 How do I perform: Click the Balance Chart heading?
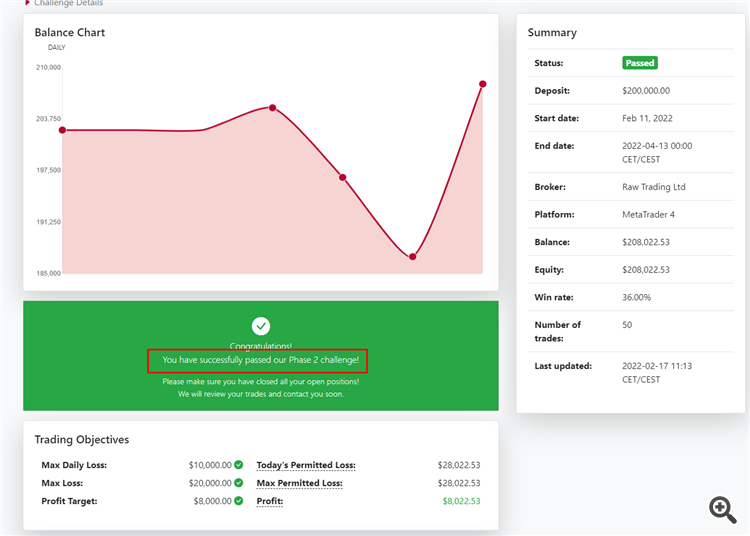[70, 33]
